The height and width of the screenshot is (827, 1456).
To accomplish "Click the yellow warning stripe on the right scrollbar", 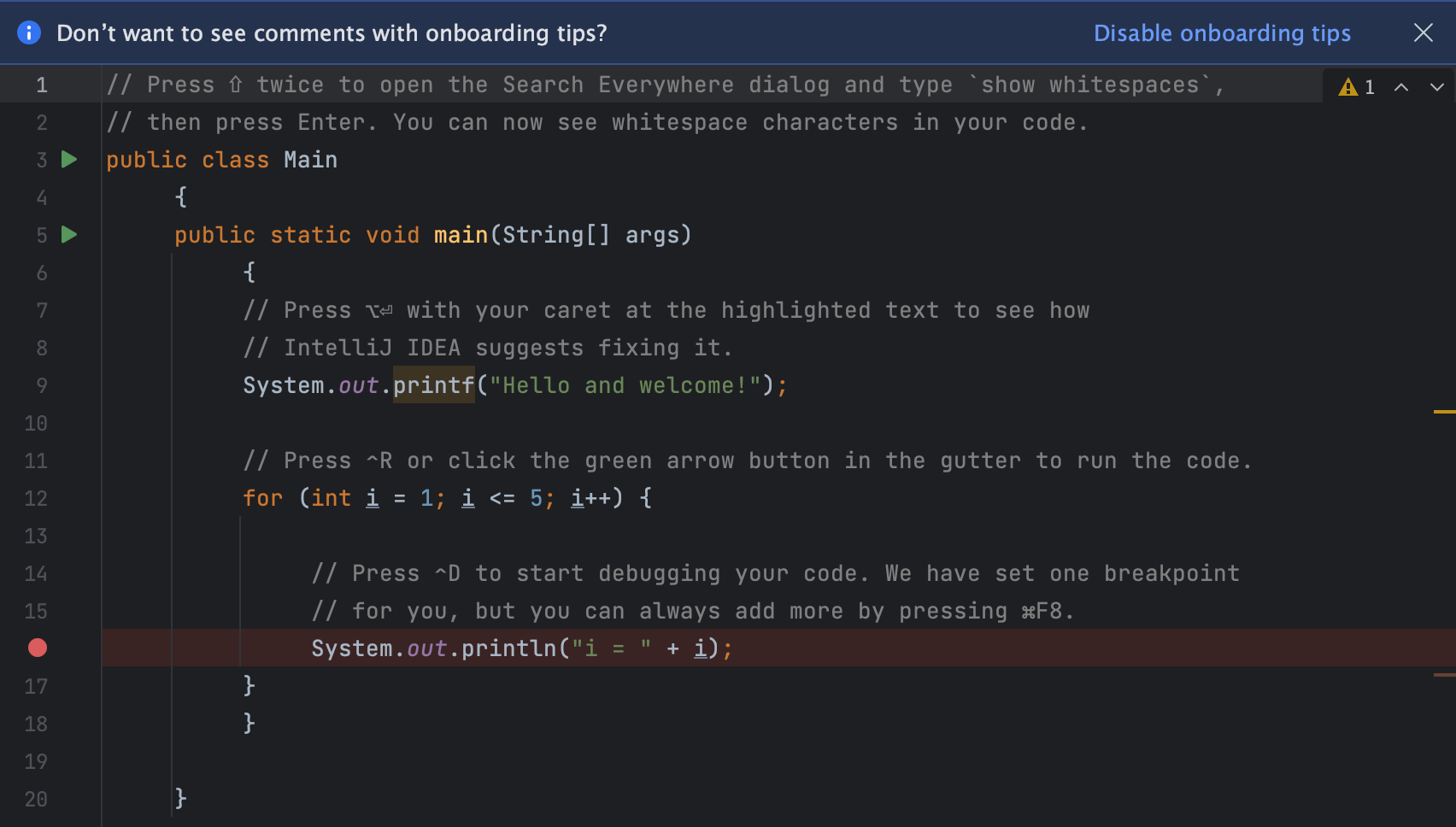I will (1444, 412).
